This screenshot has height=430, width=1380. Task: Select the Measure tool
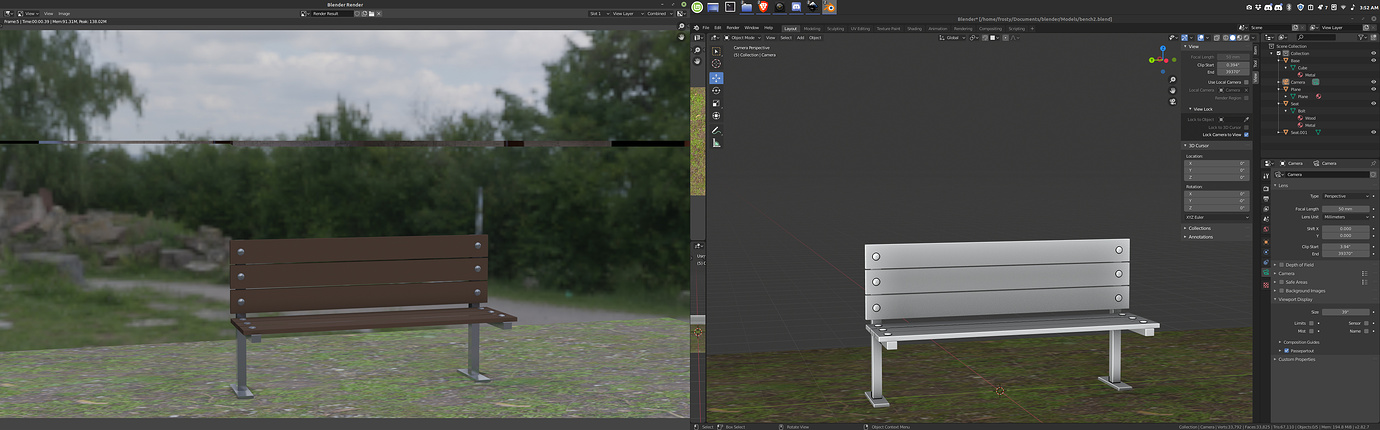click(717, 143)
